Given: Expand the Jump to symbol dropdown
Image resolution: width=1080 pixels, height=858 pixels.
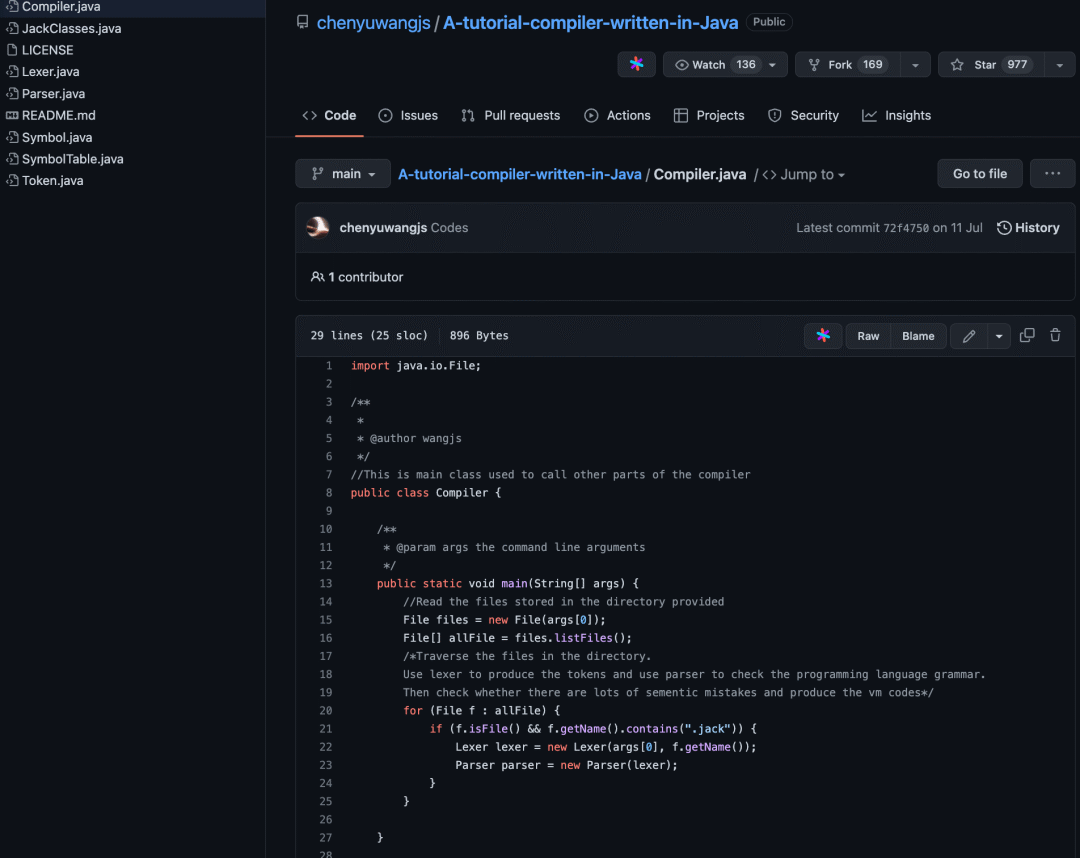Looking at the screenshot, I should (804, 175).
